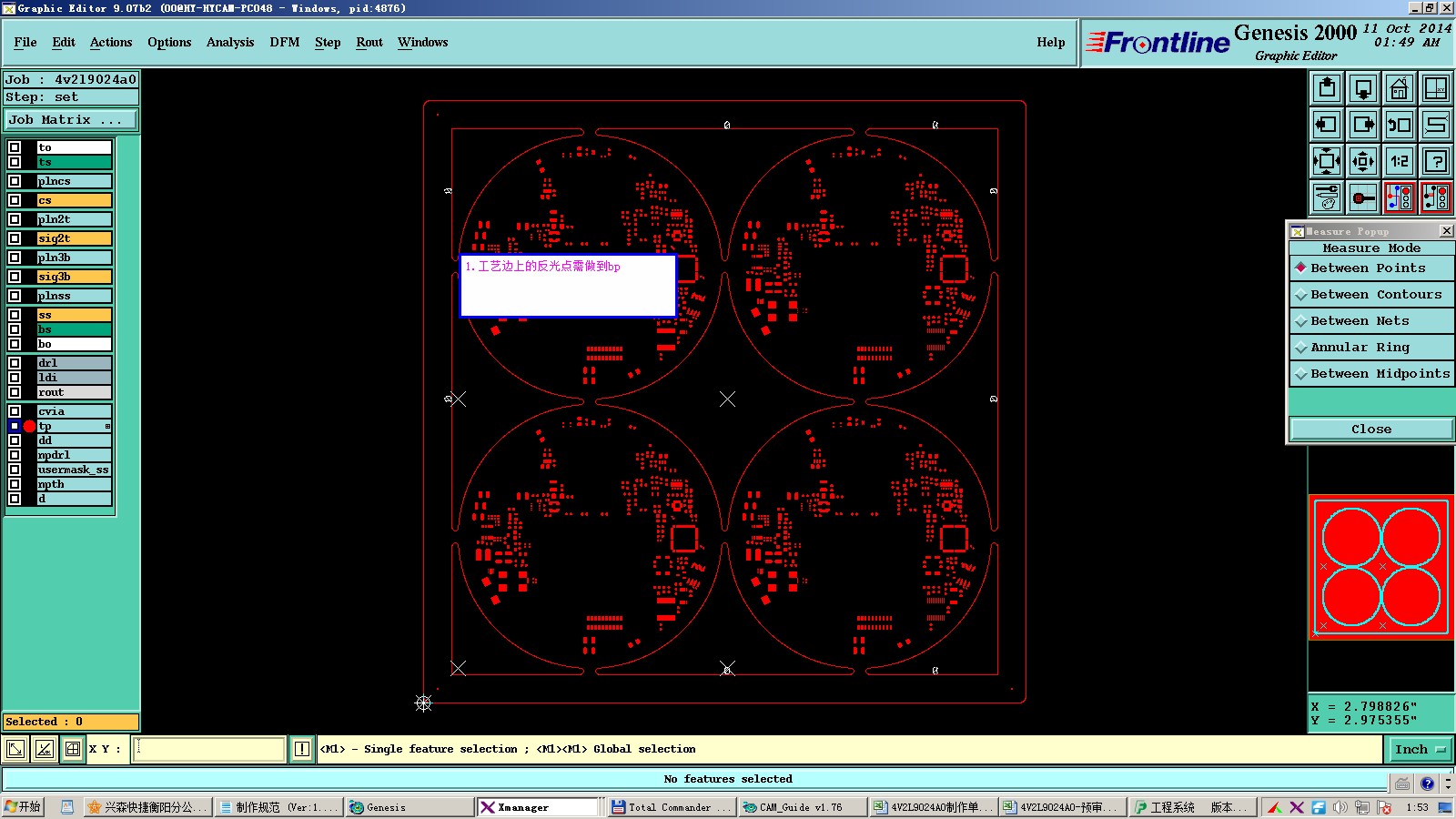Click the black net traffic-light icon

1436,197
